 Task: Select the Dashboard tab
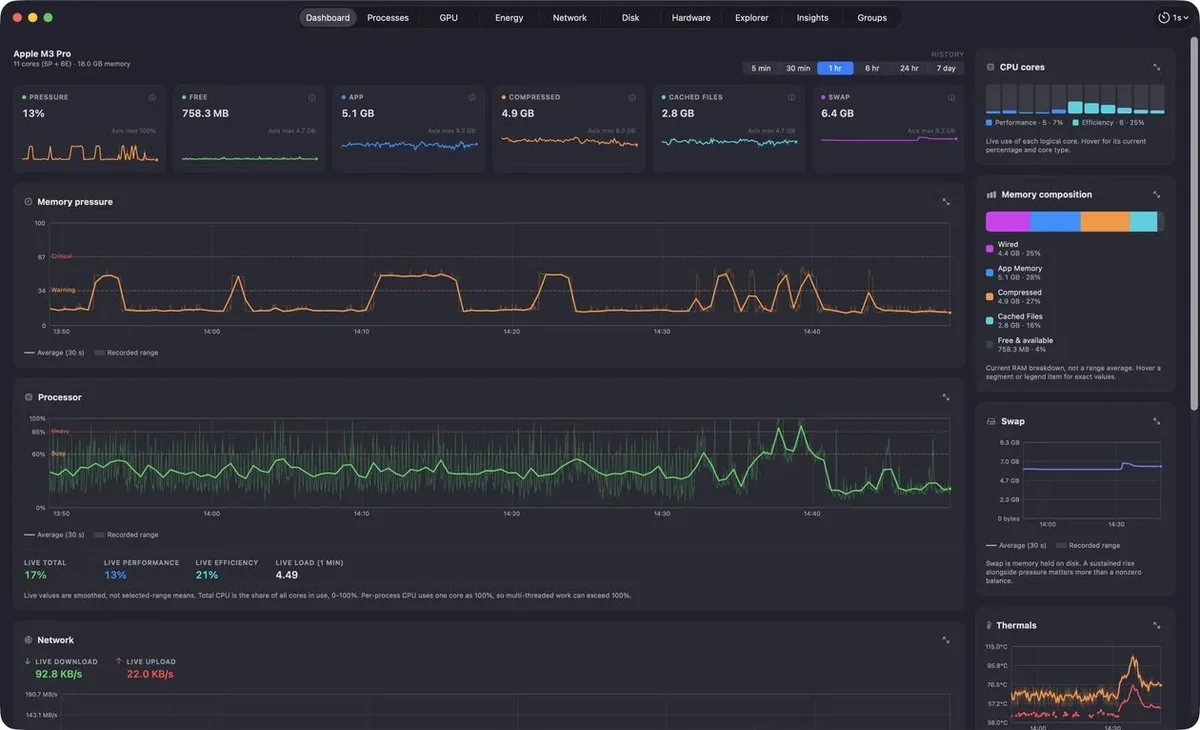pos(328,18)
